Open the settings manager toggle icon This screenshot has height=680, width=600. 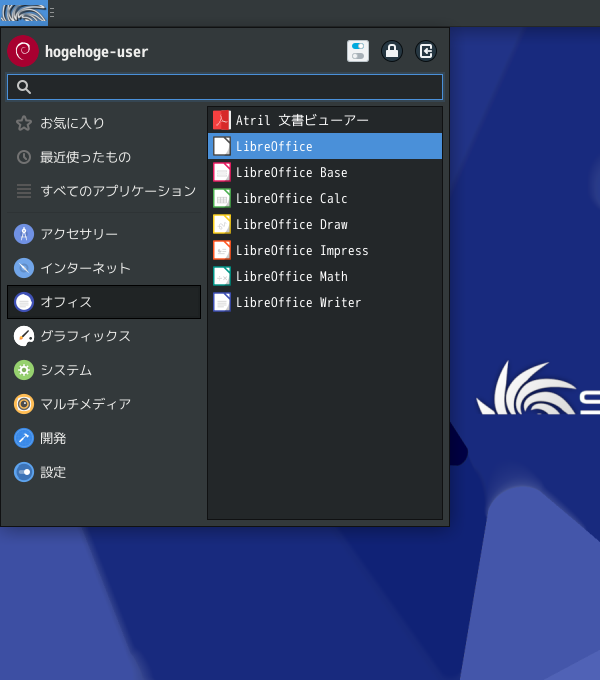click(358, 51)
